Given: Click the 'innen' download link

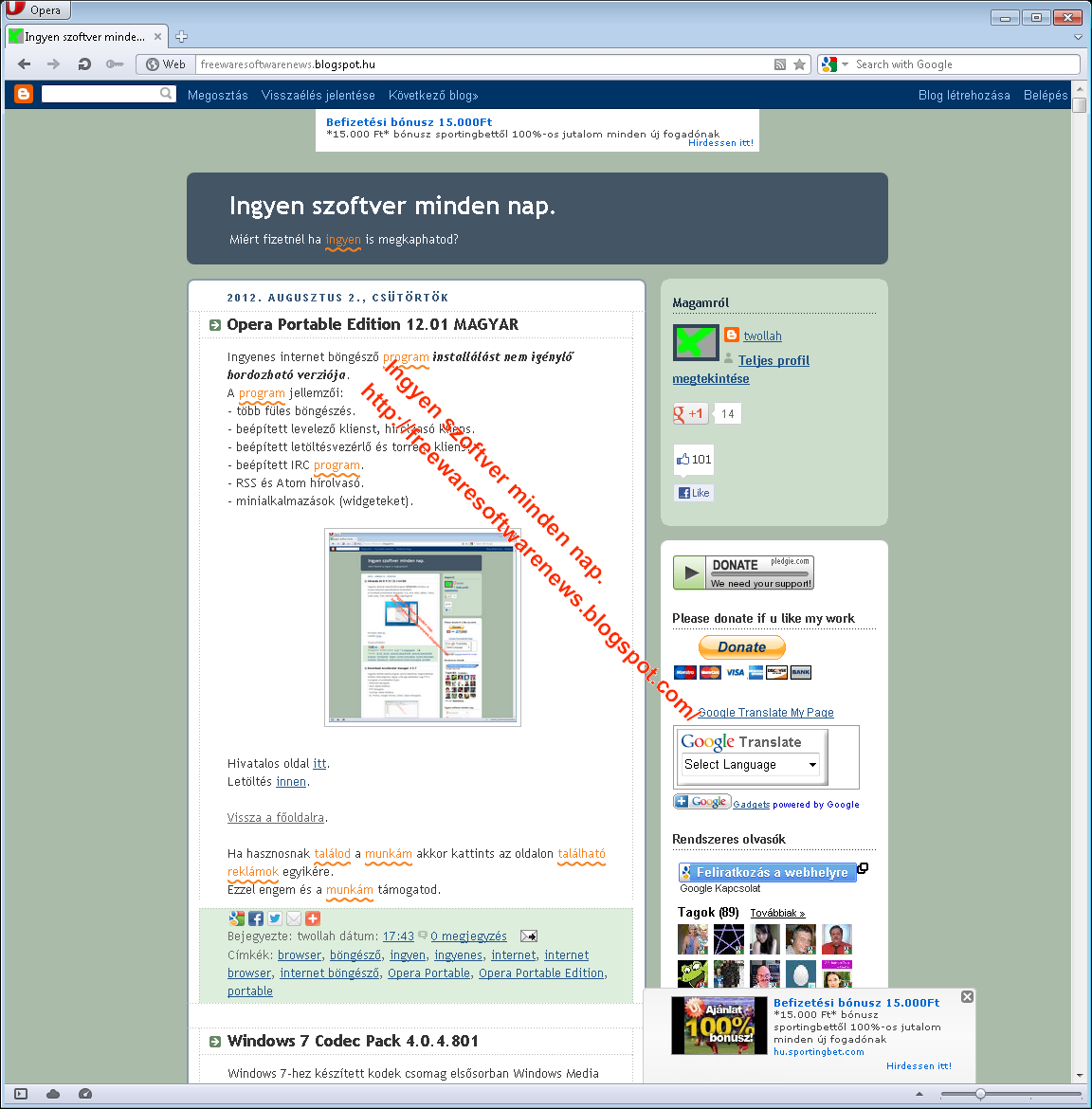Looking at the screenshot, I should [291, 782].
